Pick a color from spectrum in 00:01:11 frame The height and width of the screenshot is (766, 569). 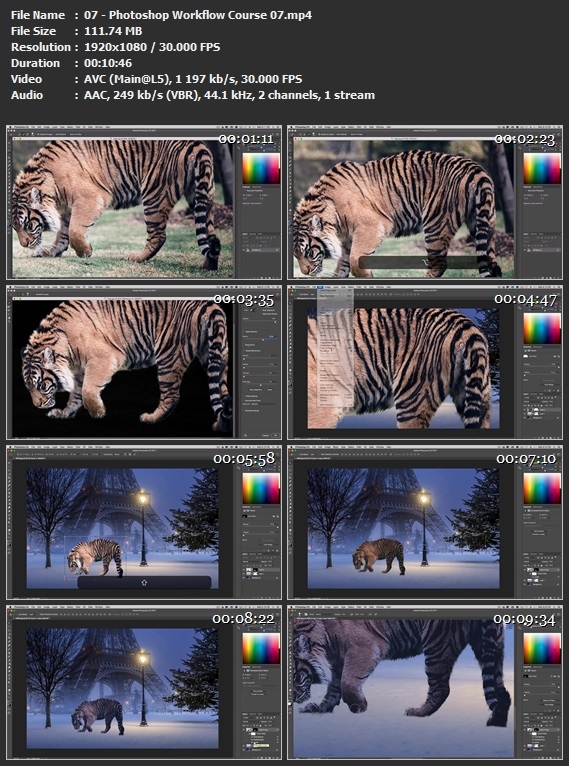(x=261, y=169)
